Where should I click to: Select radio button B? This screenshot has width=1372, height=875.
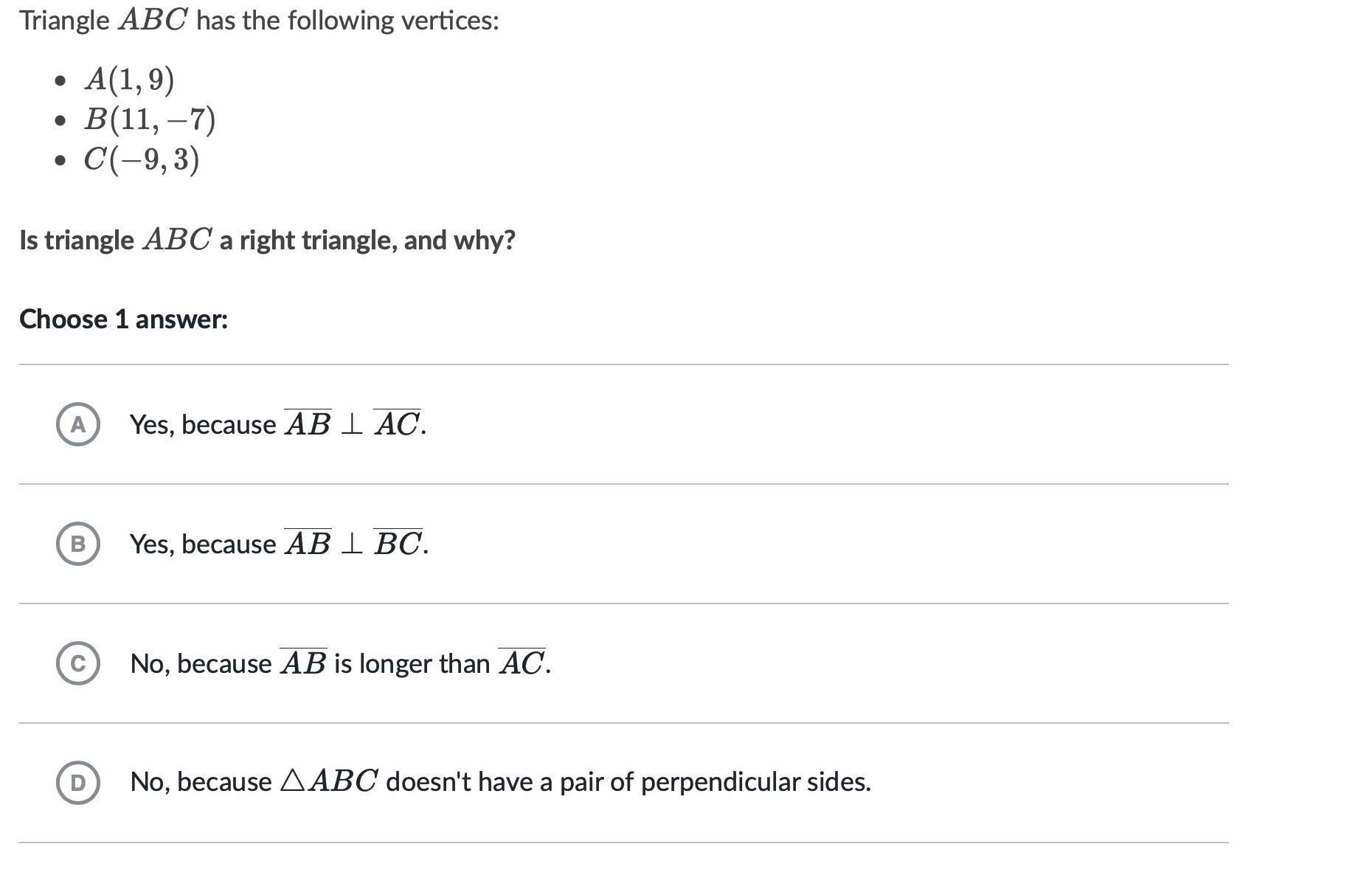pos(77,544)
